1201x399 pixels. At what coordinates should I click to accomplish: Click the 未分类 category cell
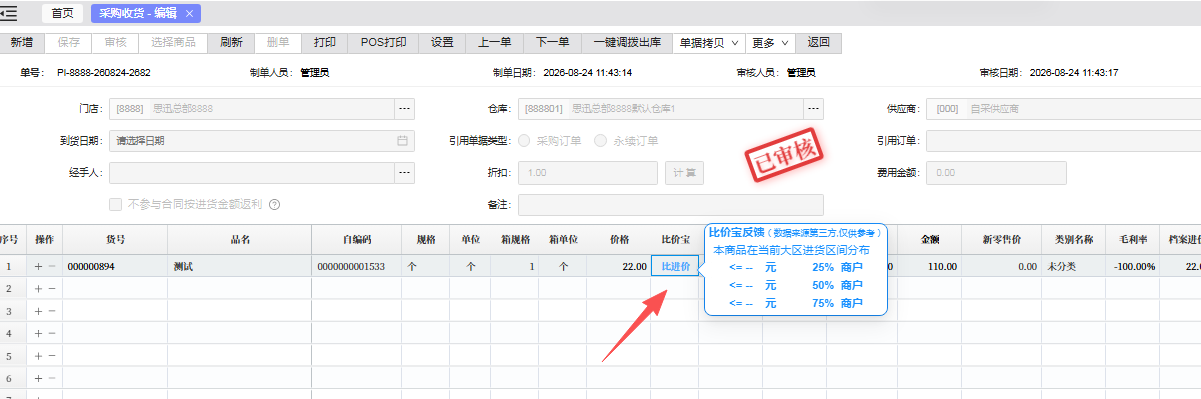(1075, 267)
